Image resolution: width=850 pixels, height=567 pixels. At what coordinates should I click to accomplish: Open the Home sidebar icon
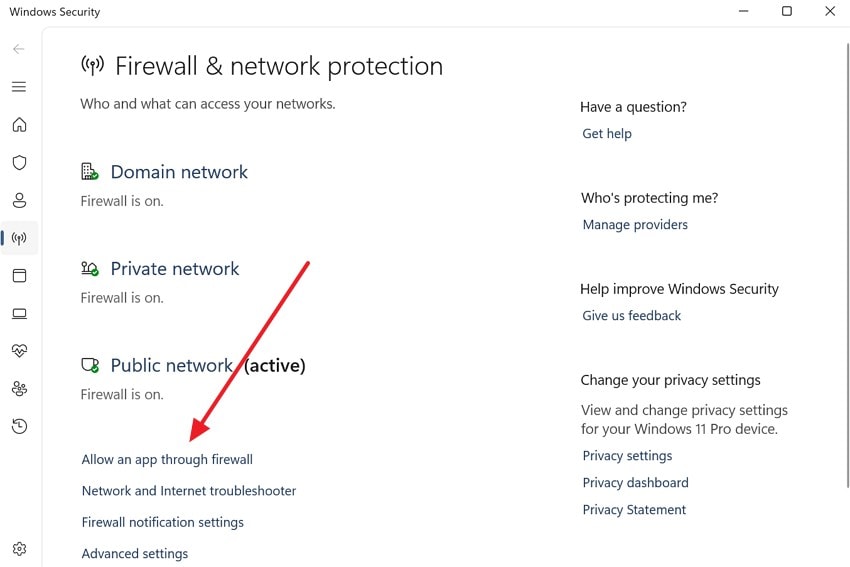(x=19, y=125)
